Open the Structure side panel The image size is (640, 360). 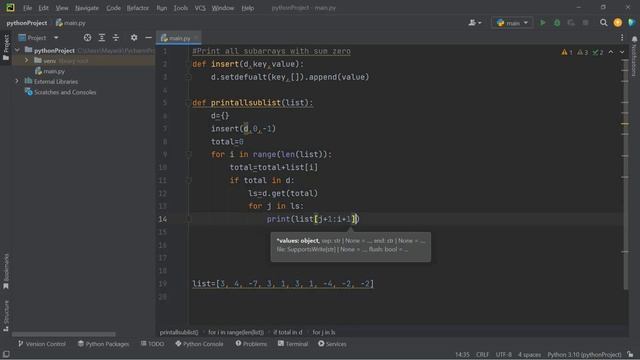point(6,316)
